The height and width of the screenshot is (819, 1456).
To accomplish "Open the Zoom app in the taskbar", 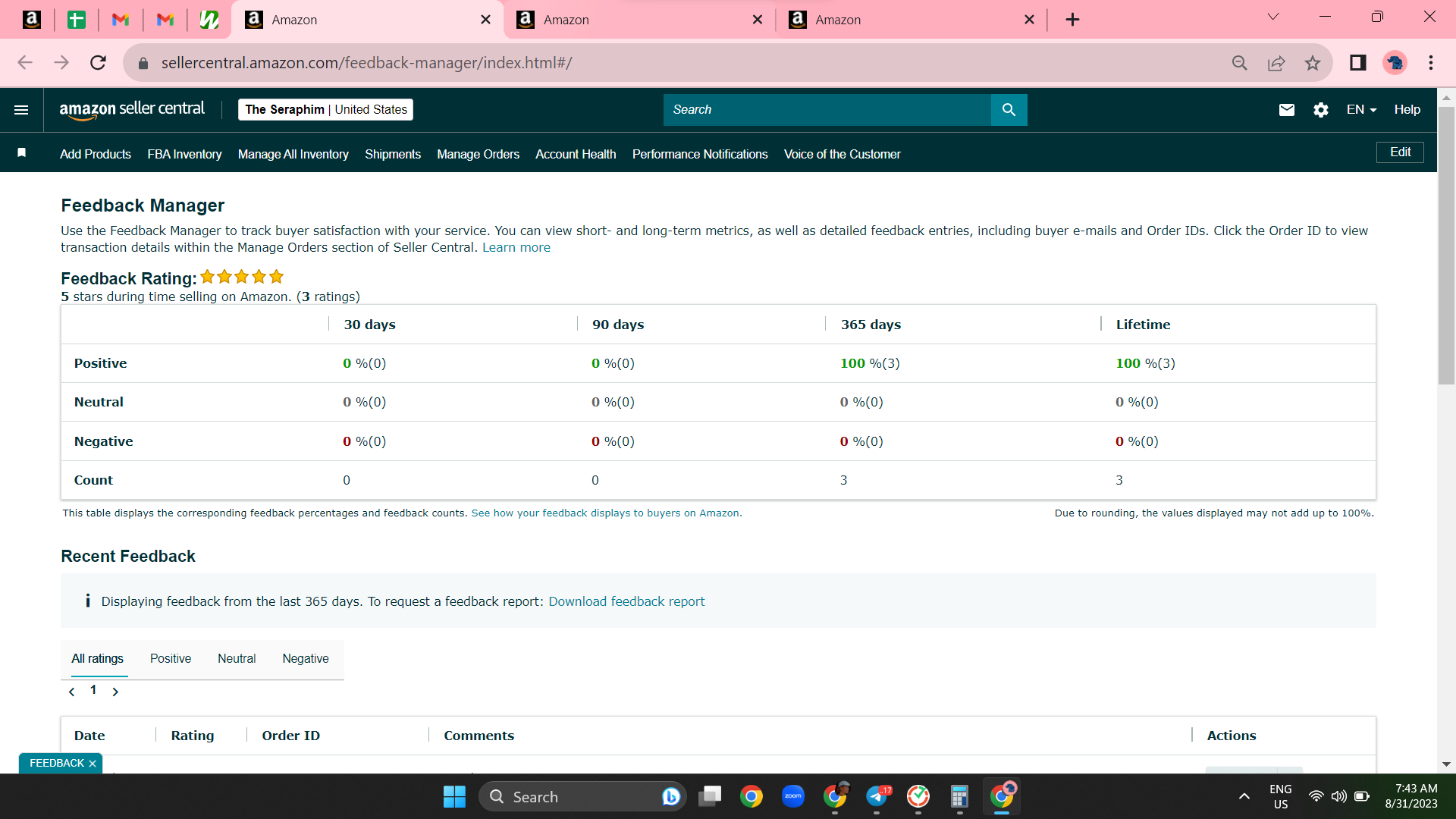I will point(793,797).
